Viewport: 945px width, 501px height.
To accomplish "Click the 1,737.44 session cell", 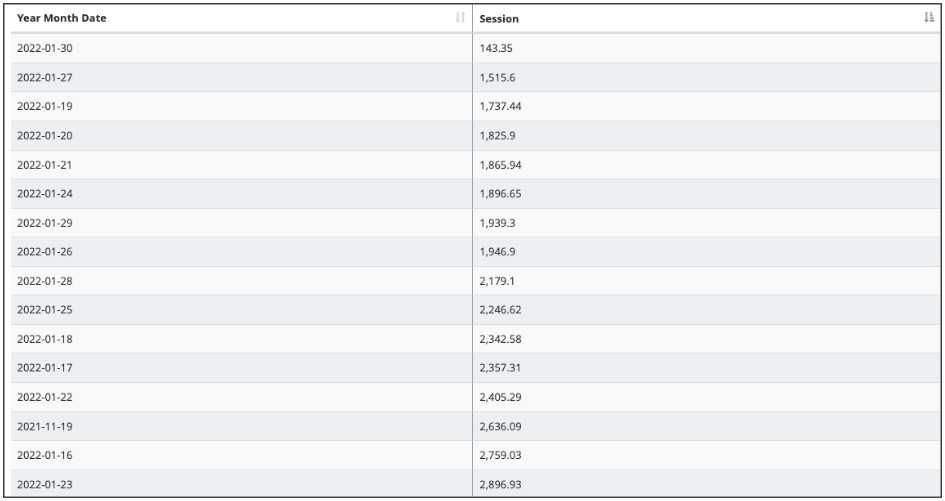I will (x=500, y=106).
